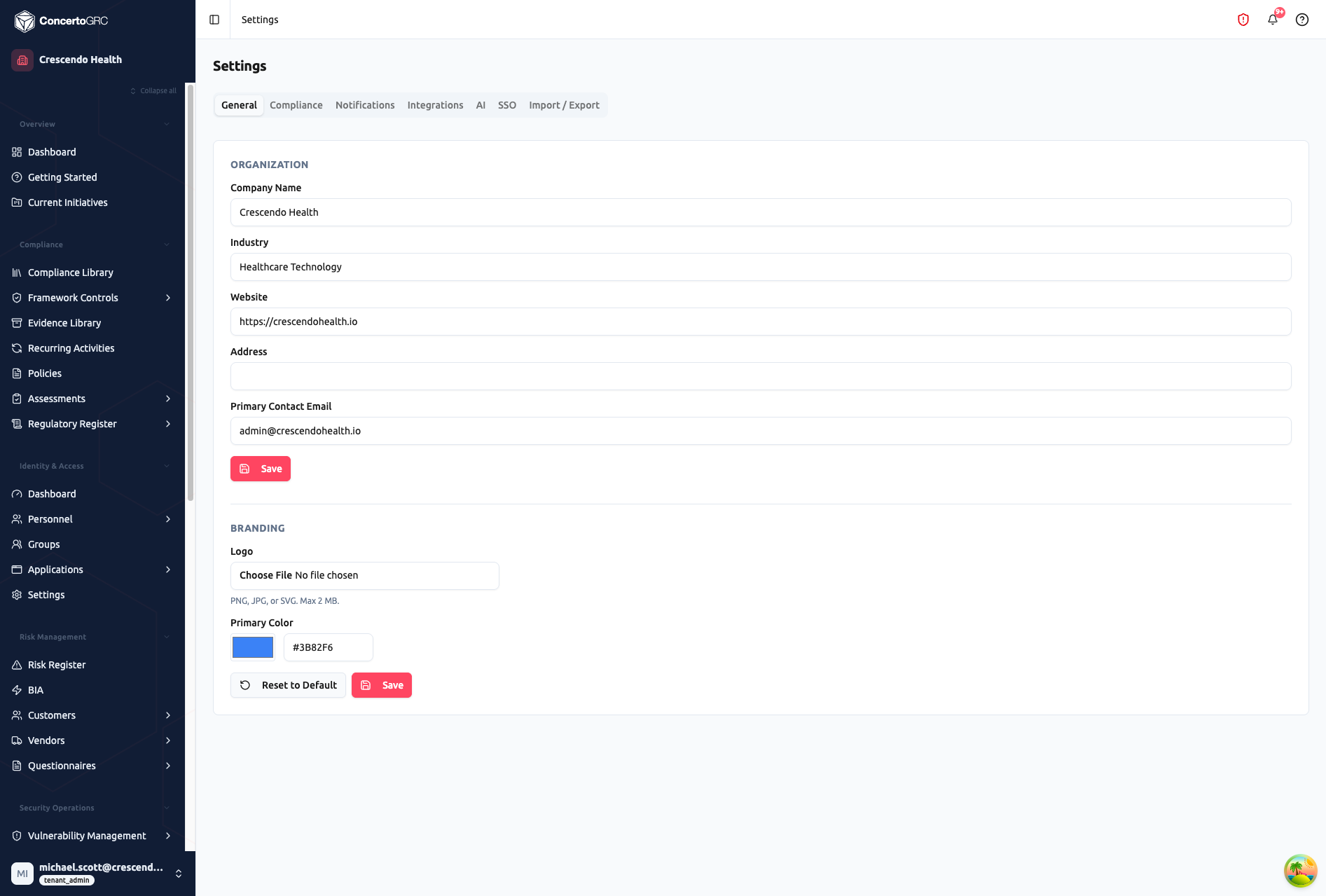Expand Vendors submenu chevron
Image resolution: width=1326 pixels, height=896 pixels.
coord(168,740)
